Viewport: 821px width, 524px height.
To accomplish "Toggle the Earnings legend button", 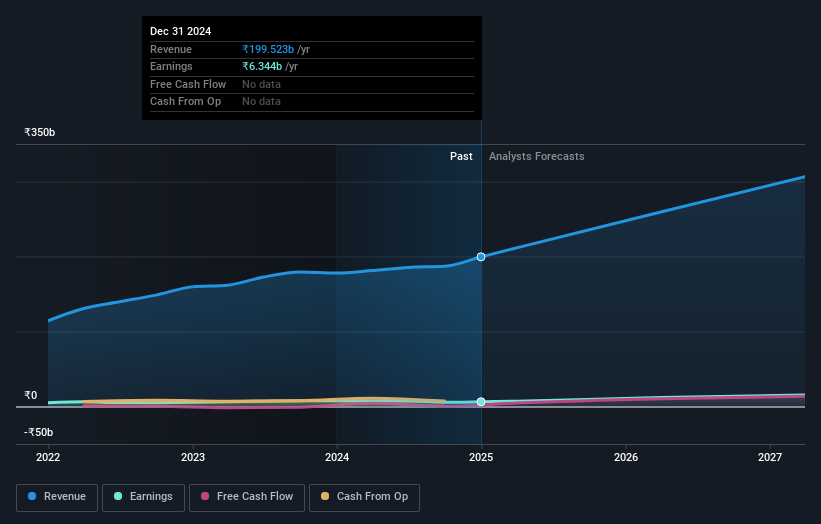I will click(x=143, y=497).
